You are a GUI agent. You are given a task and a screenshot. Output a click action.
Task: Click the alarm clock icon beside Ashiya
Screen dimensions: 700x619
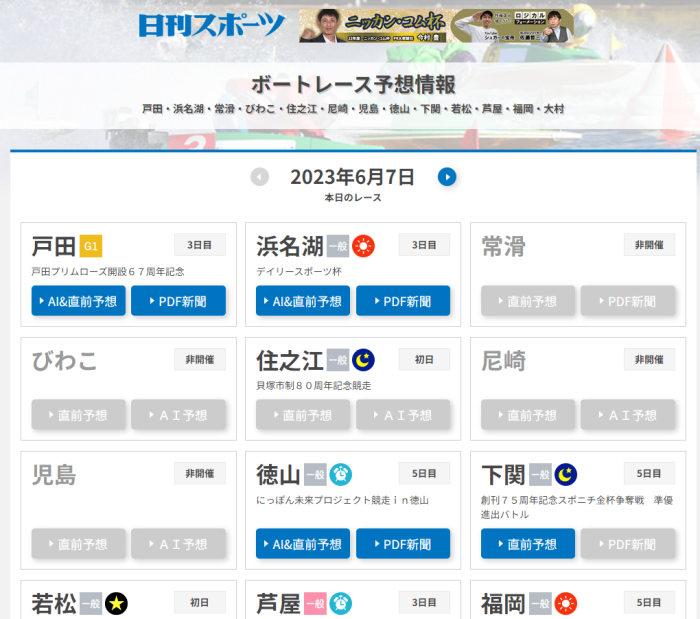[x=341, y=604]
